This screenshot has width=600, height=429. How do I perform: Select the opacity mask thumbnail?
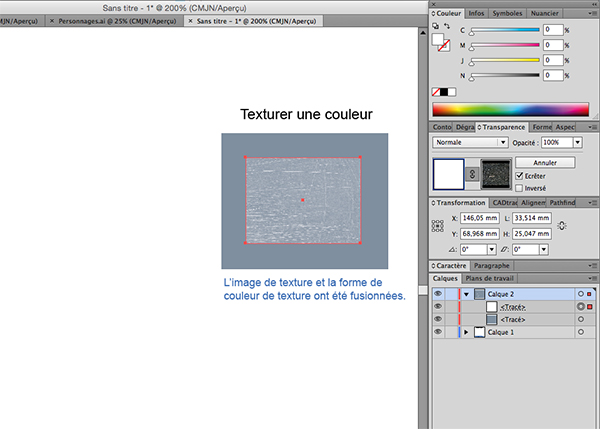click(496, 174)
